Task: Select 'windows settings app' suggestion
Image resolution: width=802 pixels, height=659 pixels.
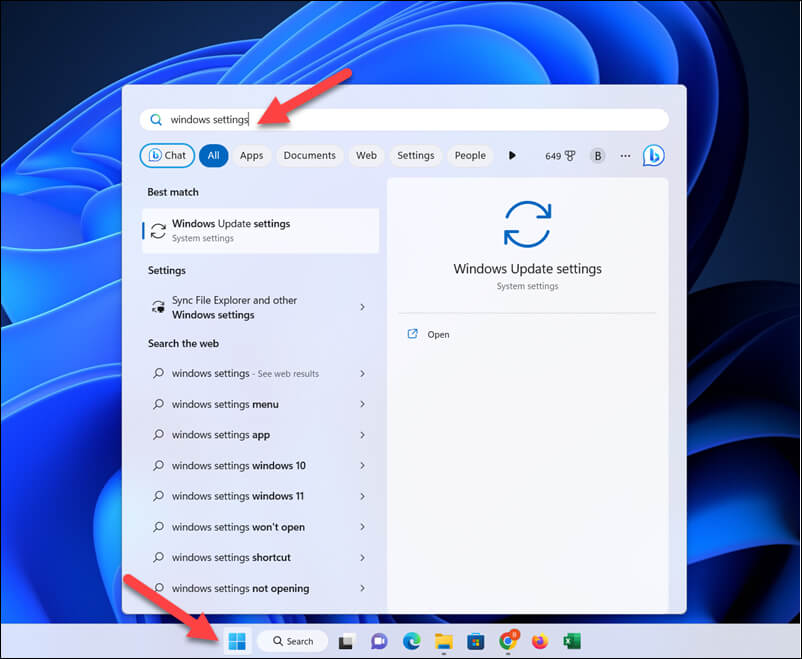Action: pyautogui.click(x=260, y=435)
